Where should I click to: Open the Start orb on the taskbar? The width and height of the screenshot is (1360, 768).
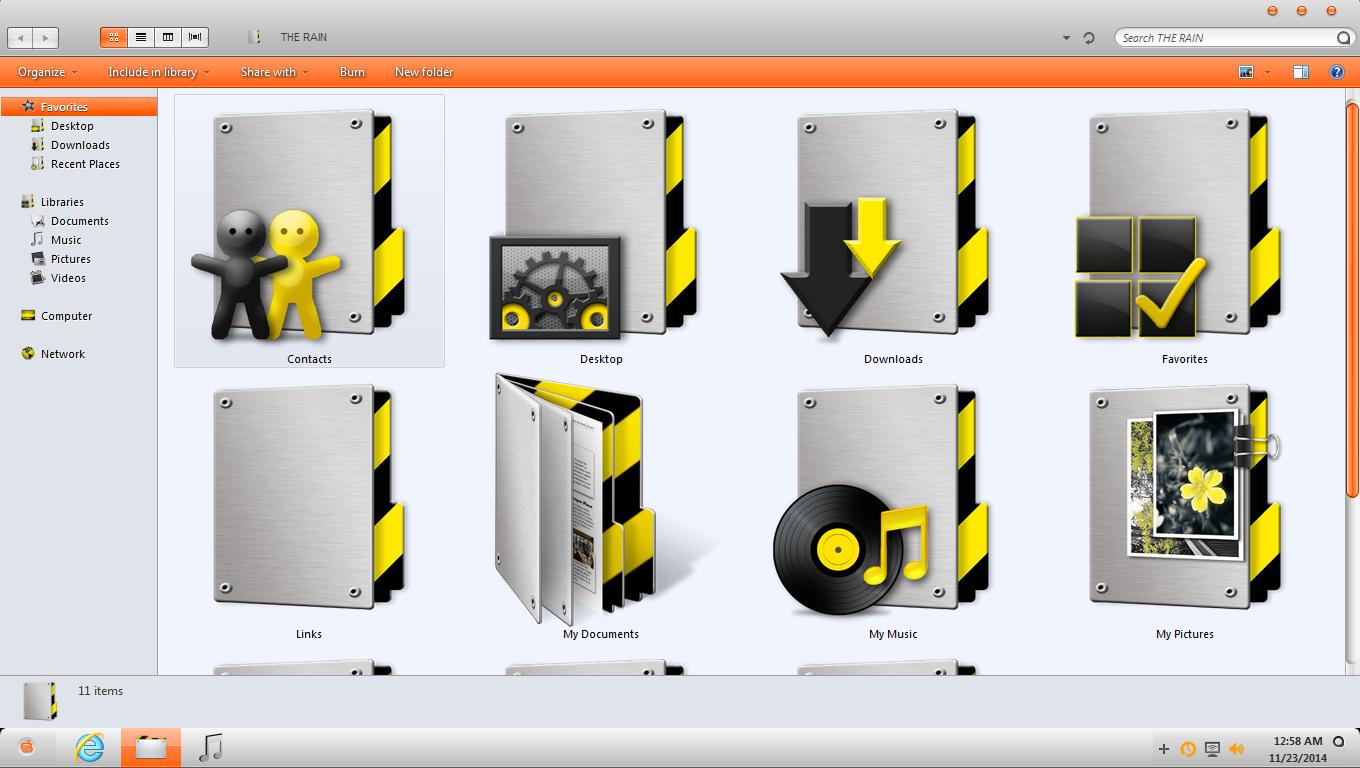click(27, 748)
